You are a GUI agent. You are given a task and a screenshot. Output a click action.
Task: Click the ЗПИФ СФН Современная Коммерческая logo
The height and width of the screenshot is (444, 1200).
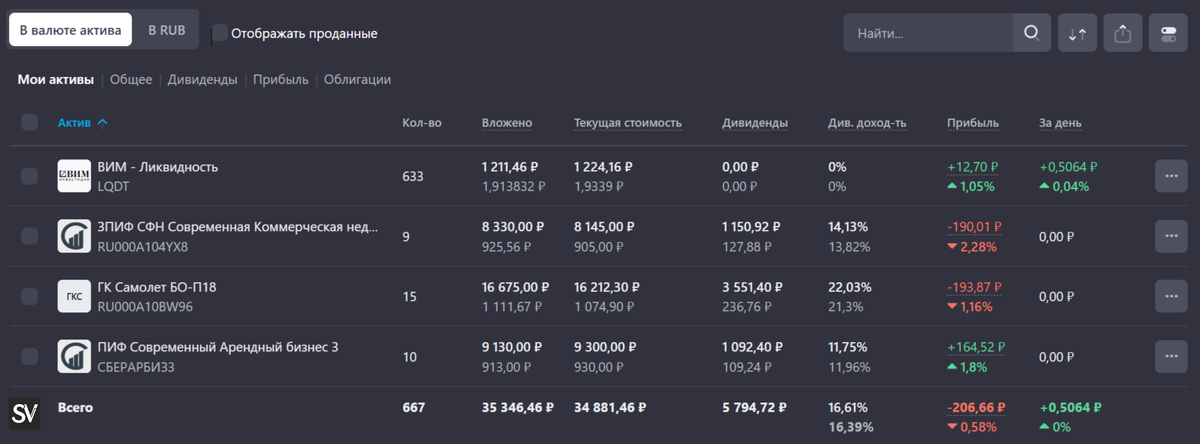[75, 236]
